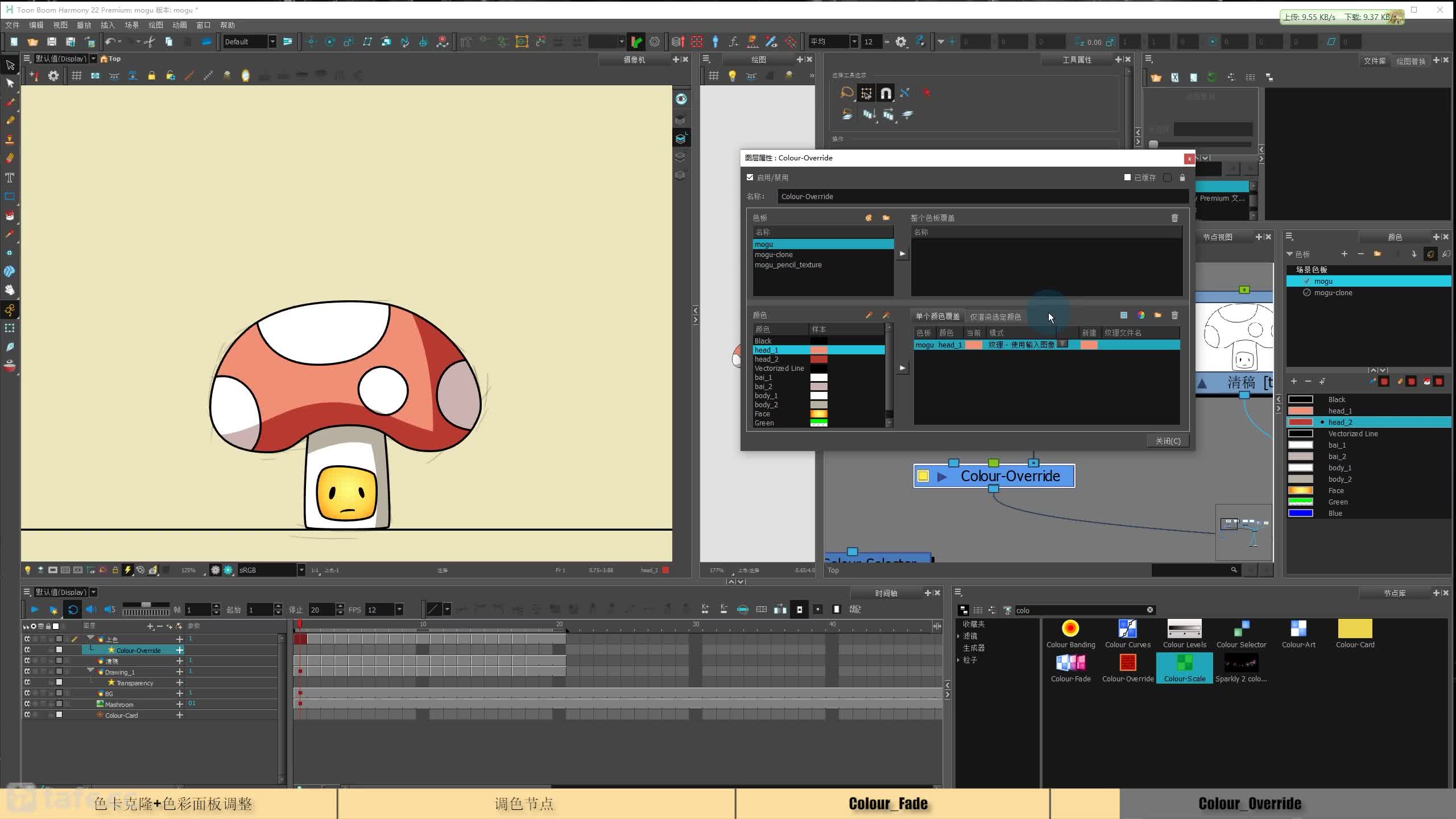Click the trash icon for the whole palette override
This screenshot has height=819, width=1456.
pos(1174,218)
